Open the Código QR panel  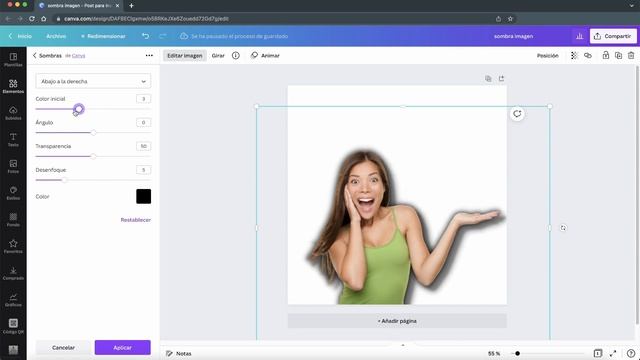[x=13, y=327]
